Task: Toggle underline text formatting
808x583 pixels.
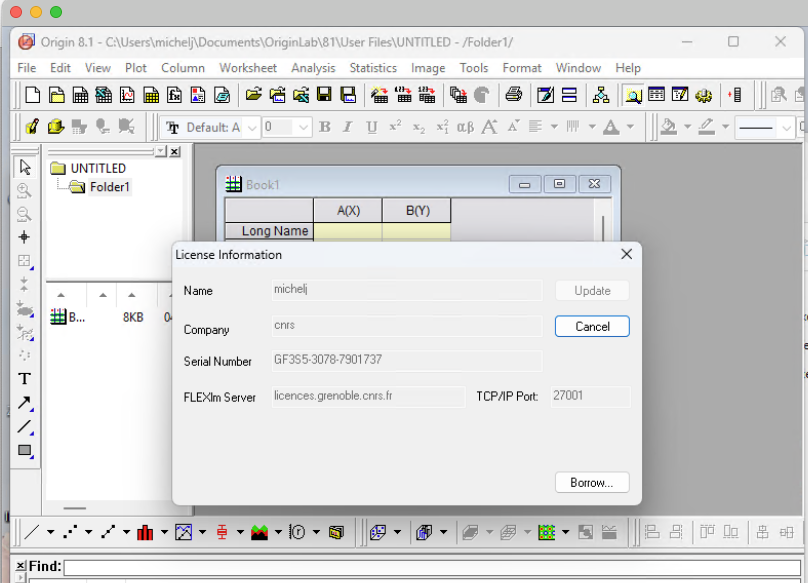Action: pos(372,127)
